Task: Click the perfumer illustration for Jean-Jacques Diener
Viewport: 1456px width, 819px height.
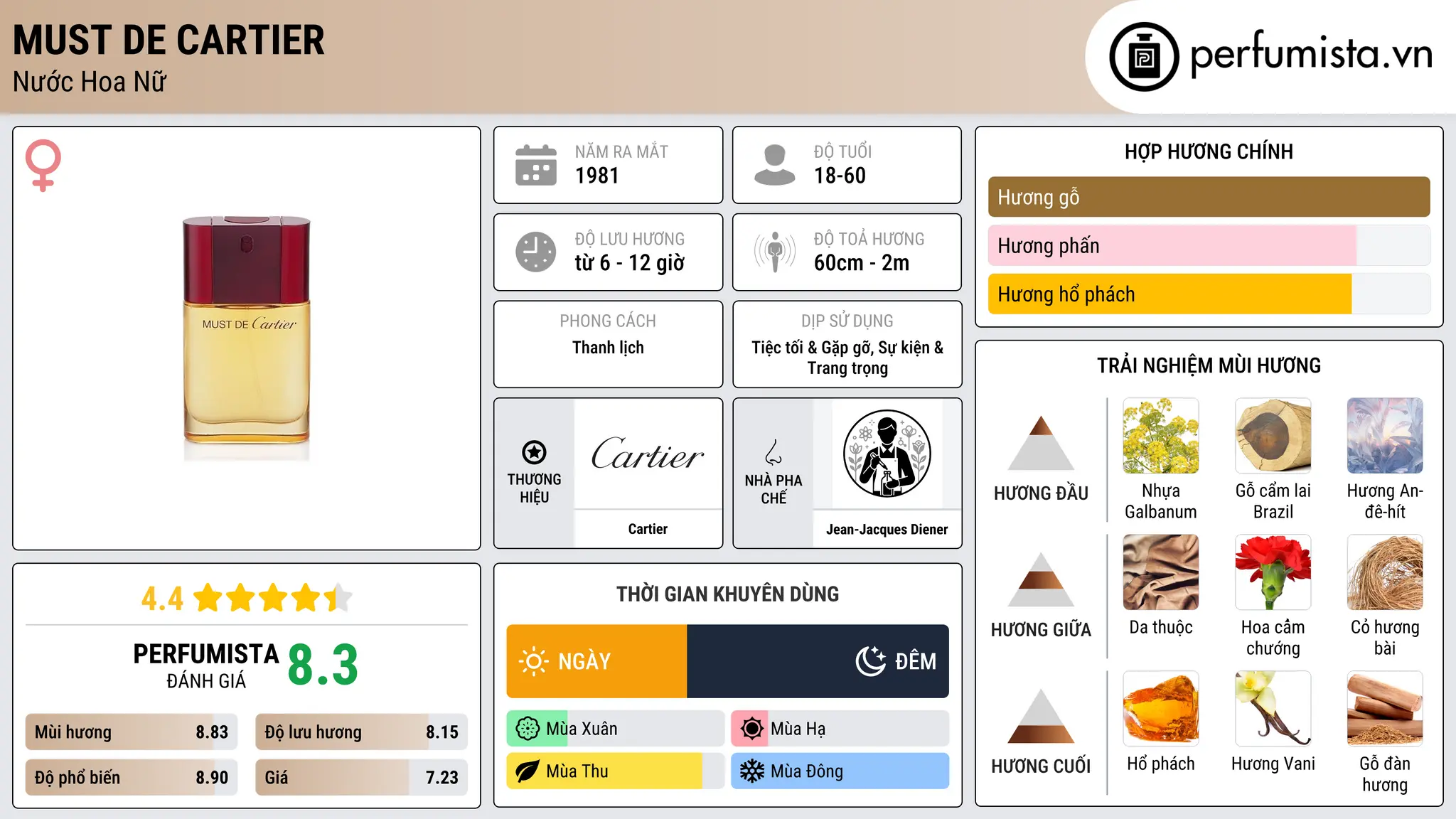Action: tap(887, 454)
